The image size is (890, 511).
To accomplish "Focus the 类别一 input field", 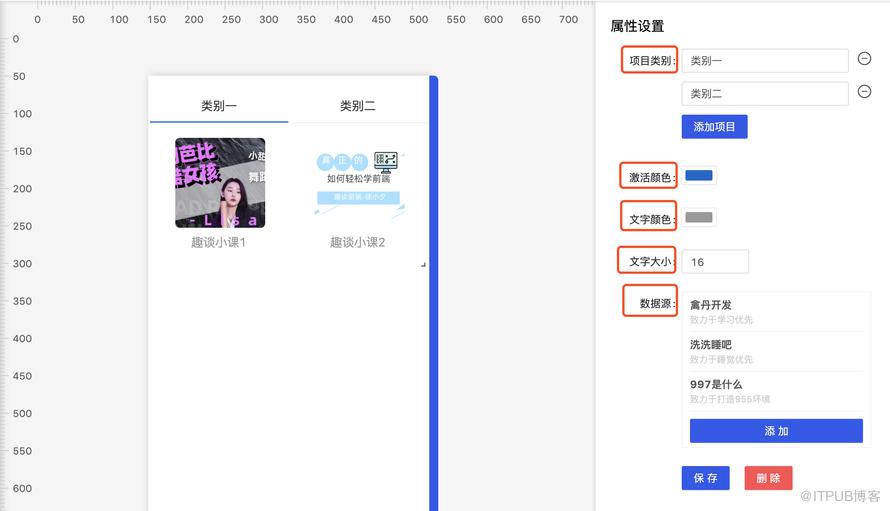I will pos(765,60).
